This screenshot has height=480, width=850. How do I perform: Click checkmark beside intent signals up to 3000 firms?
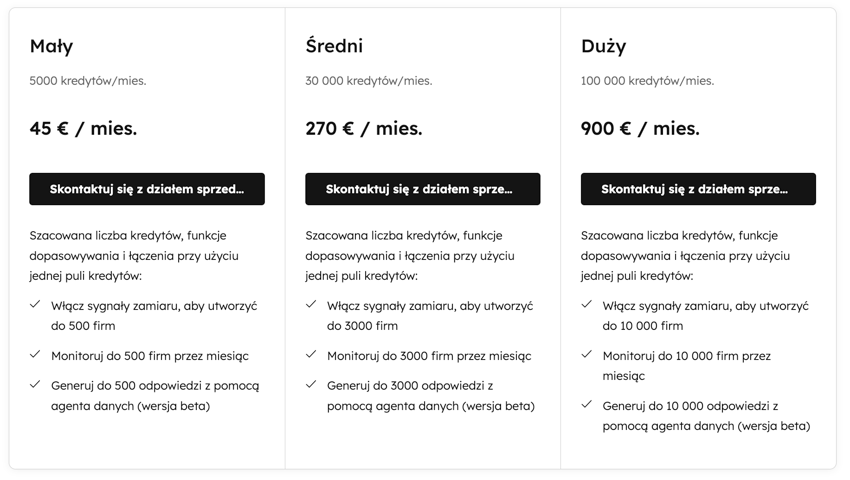click(x=311, y=305)
